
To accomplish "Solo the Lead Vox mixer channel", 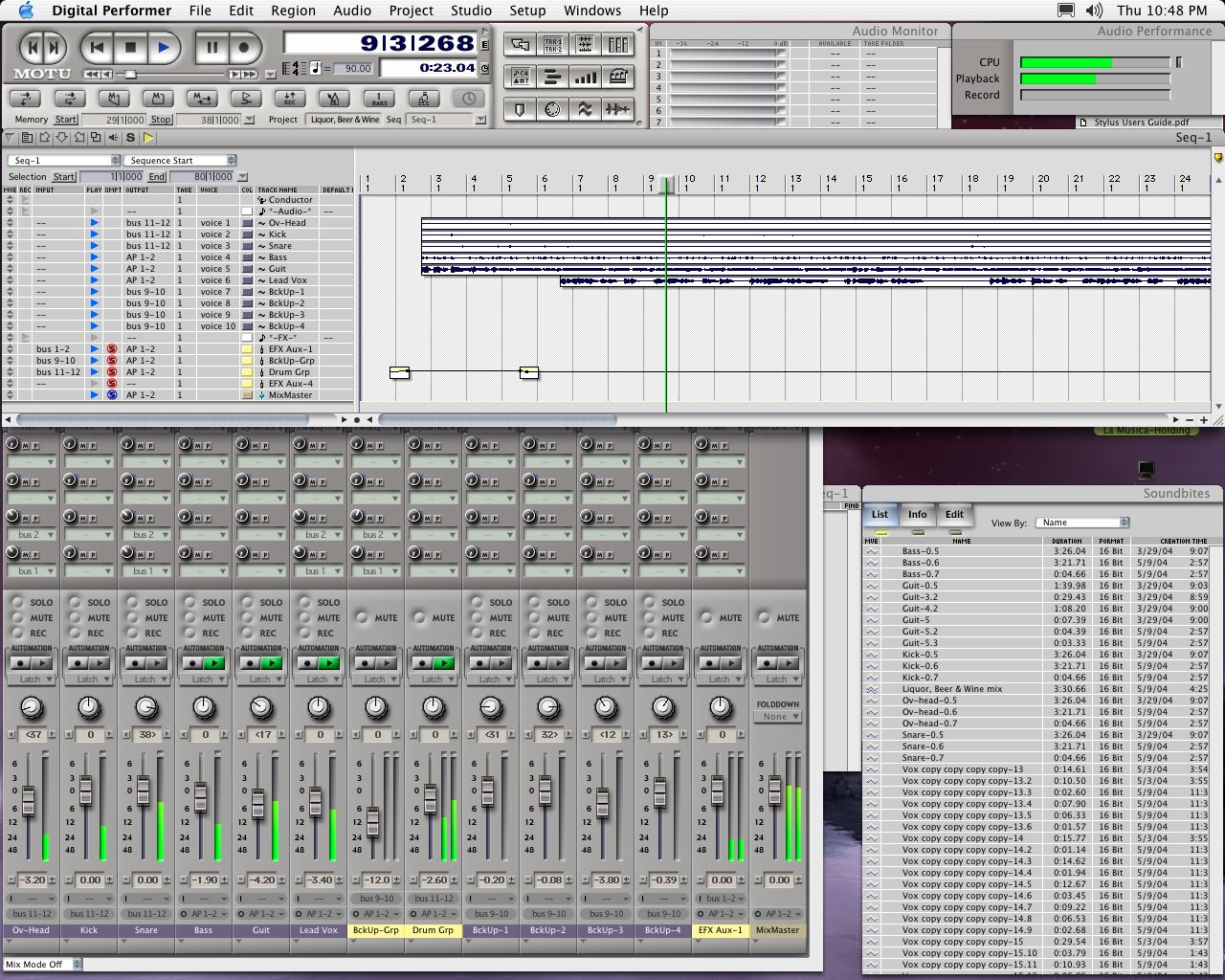I will pos(303,602).
